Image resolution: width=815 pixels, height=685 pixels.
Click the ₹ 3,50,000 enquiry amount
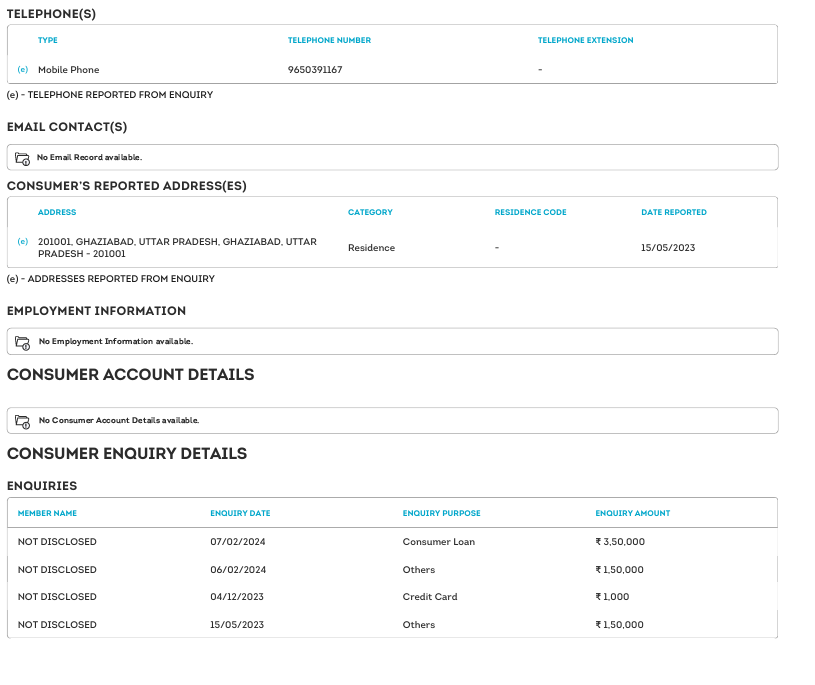coord(619,542)
